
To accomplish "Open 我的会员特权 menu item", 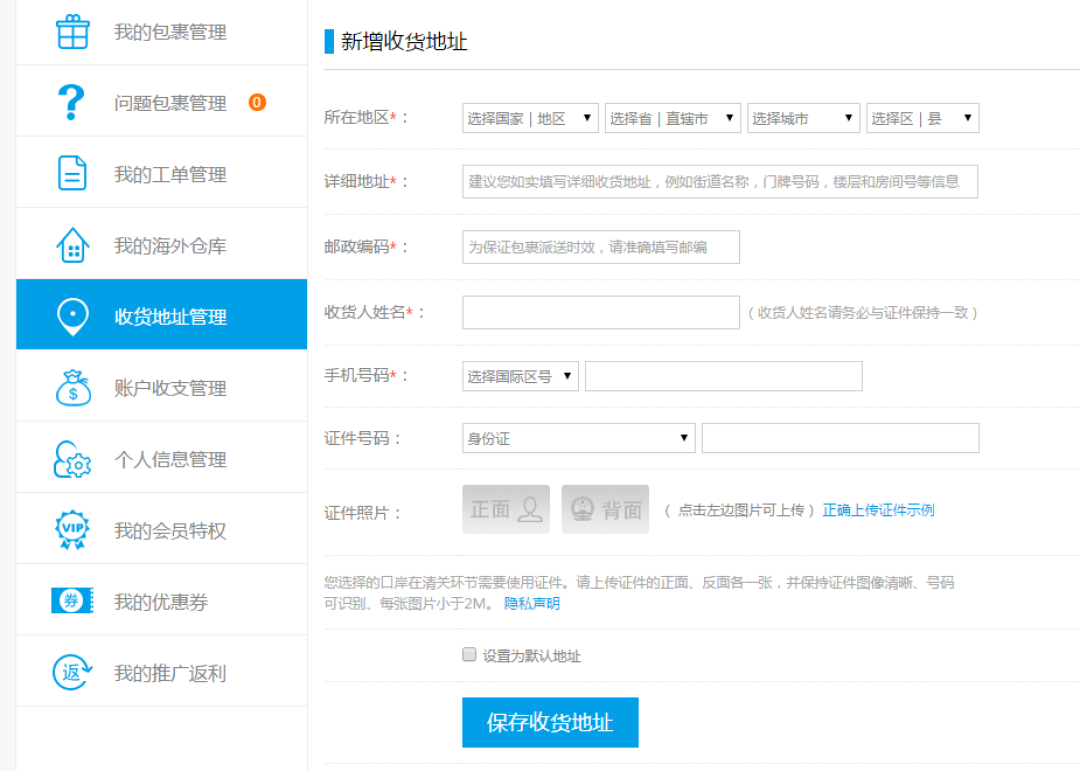I will 161,529.
